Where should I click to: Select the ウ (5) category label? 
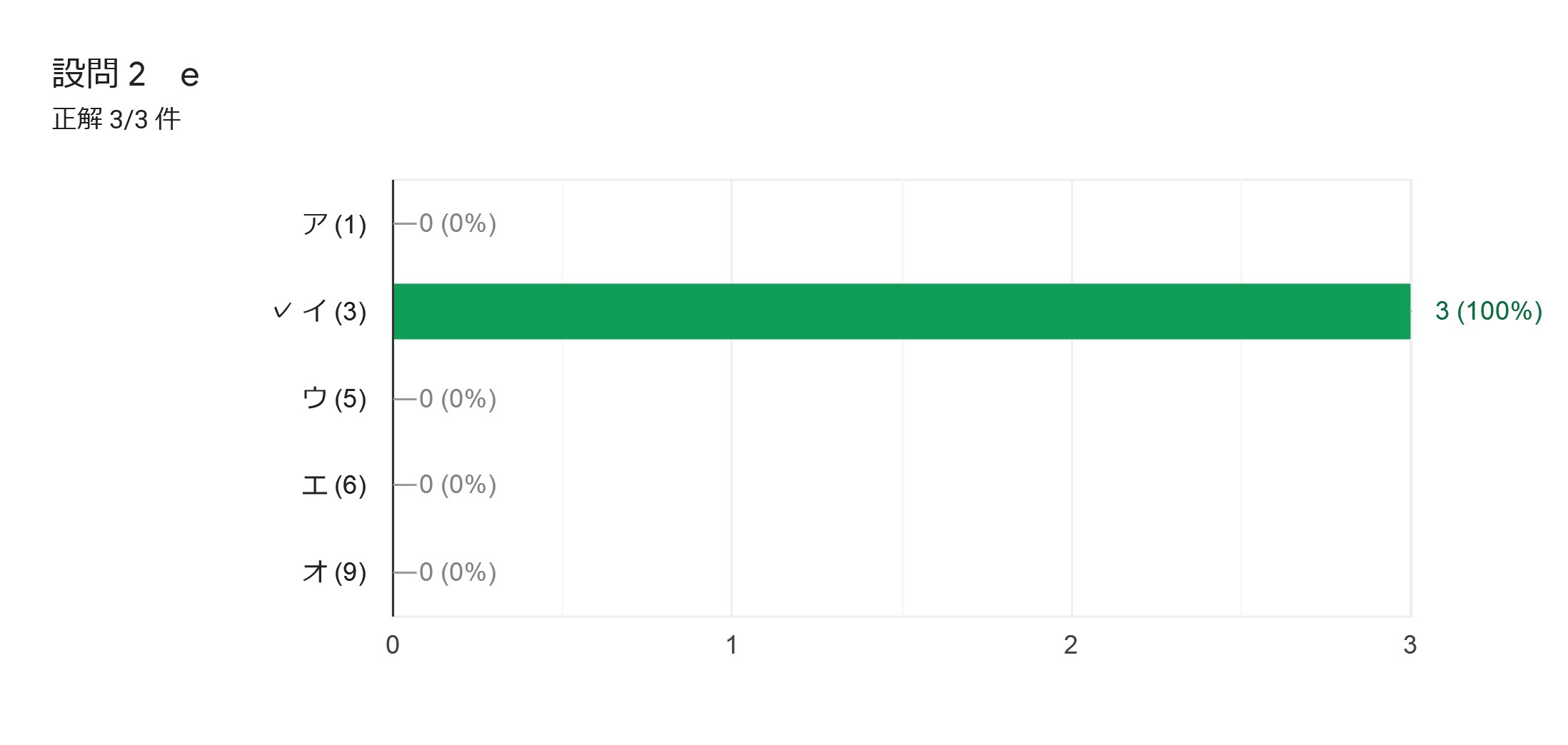334,398
